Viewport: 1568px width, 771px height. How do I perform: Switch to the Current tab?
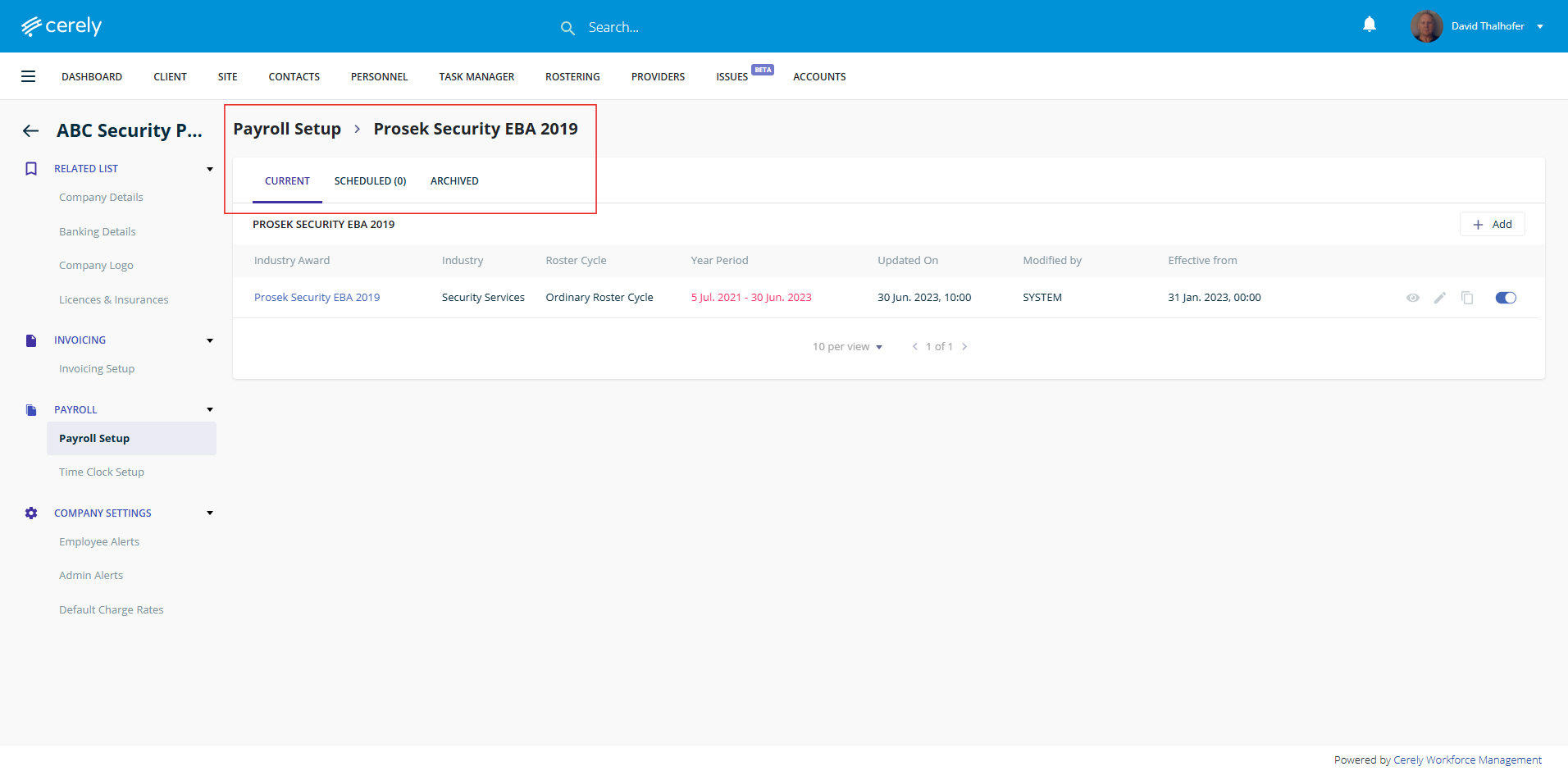click(x=287, y=181)
